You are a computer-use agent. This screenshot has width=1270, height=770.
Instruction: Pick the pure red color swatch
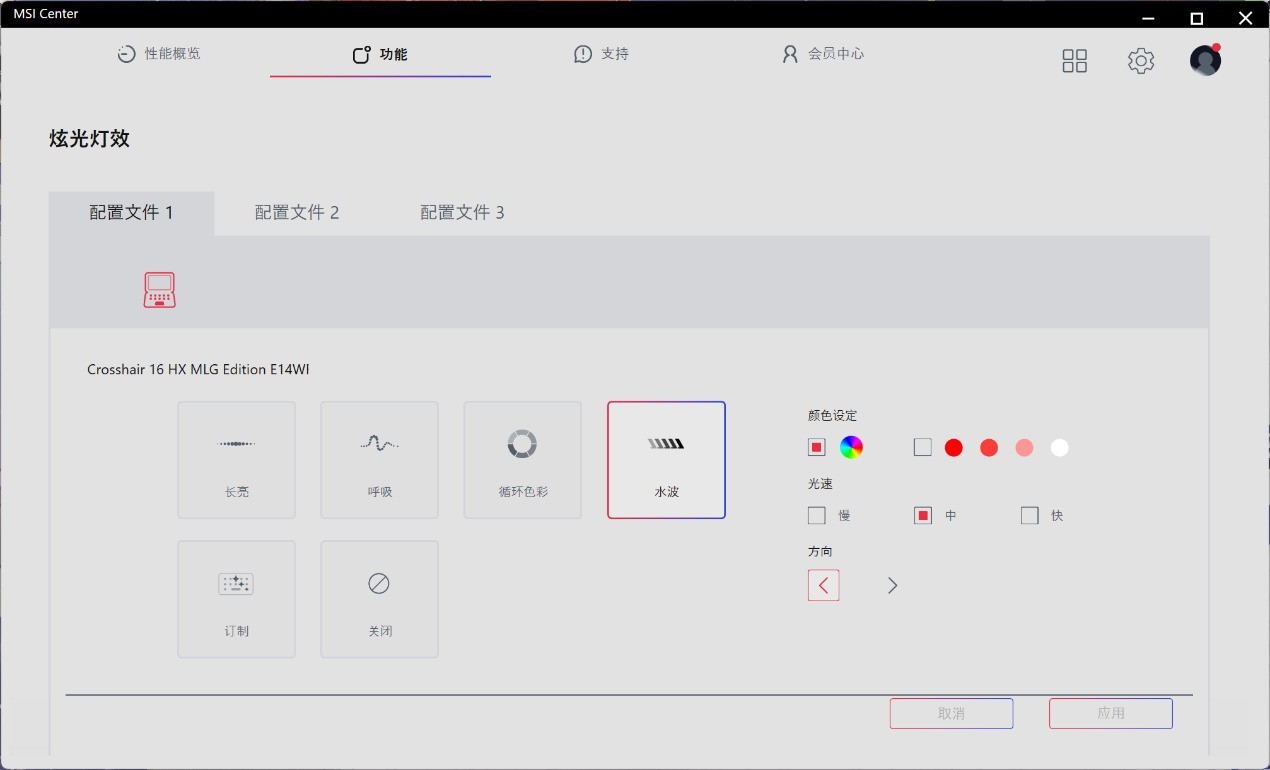click(954, 448)
